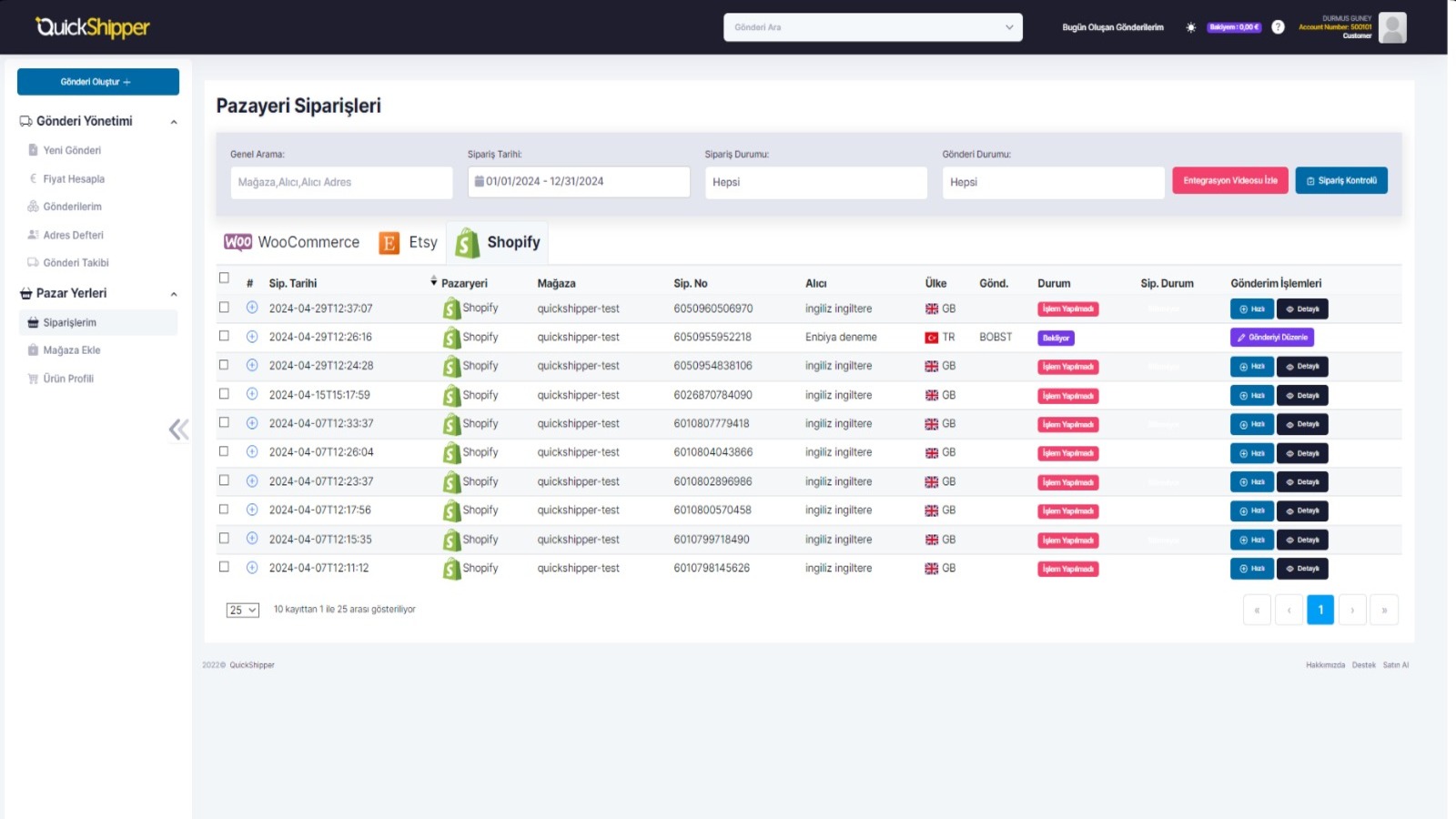
Task: Click Detaylı button for order 6050960506970
Action: click(1302, 308)
